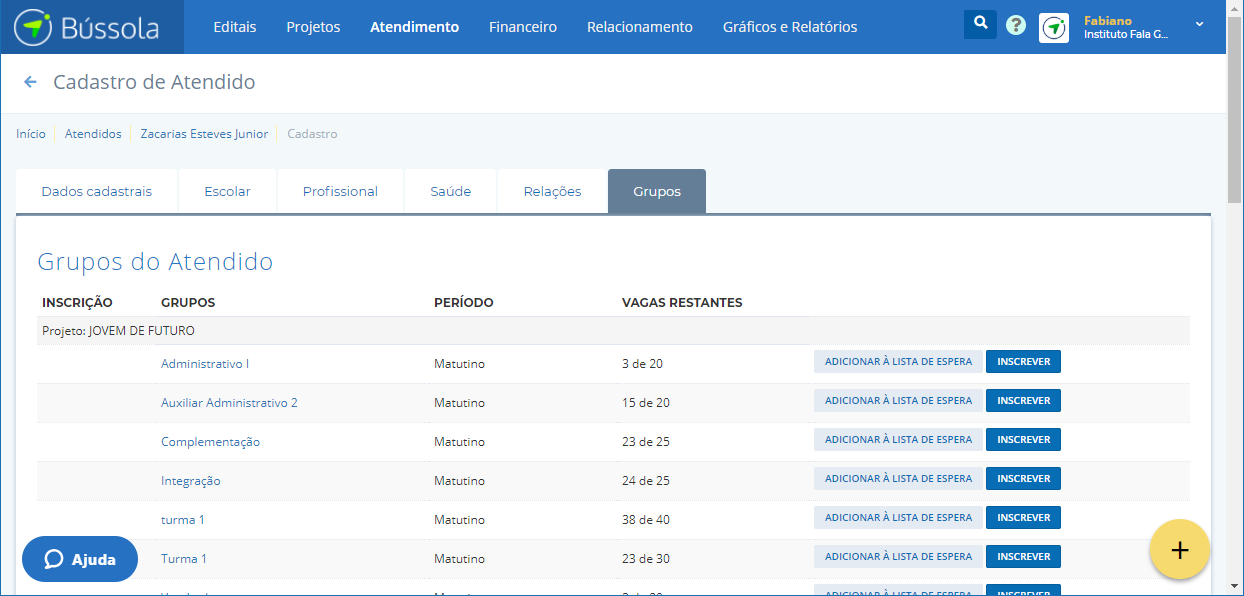Open Gráficos e Relatórios menu

click(x=789, y=27)
